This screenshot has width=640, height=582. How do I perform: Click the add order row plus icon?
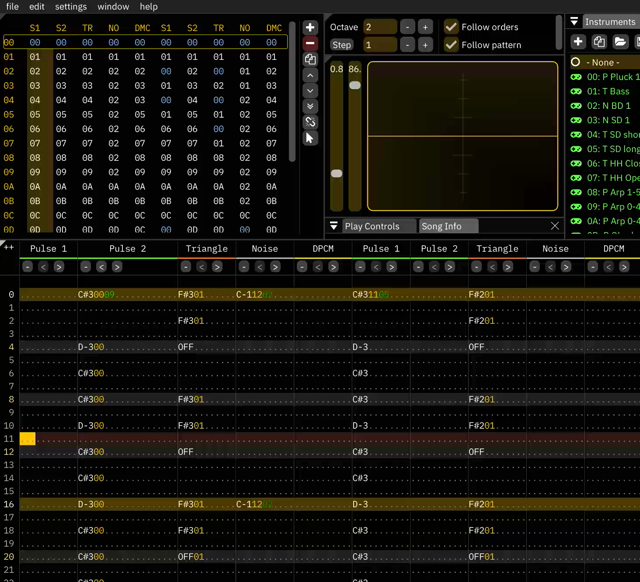(x=310, y=27)
